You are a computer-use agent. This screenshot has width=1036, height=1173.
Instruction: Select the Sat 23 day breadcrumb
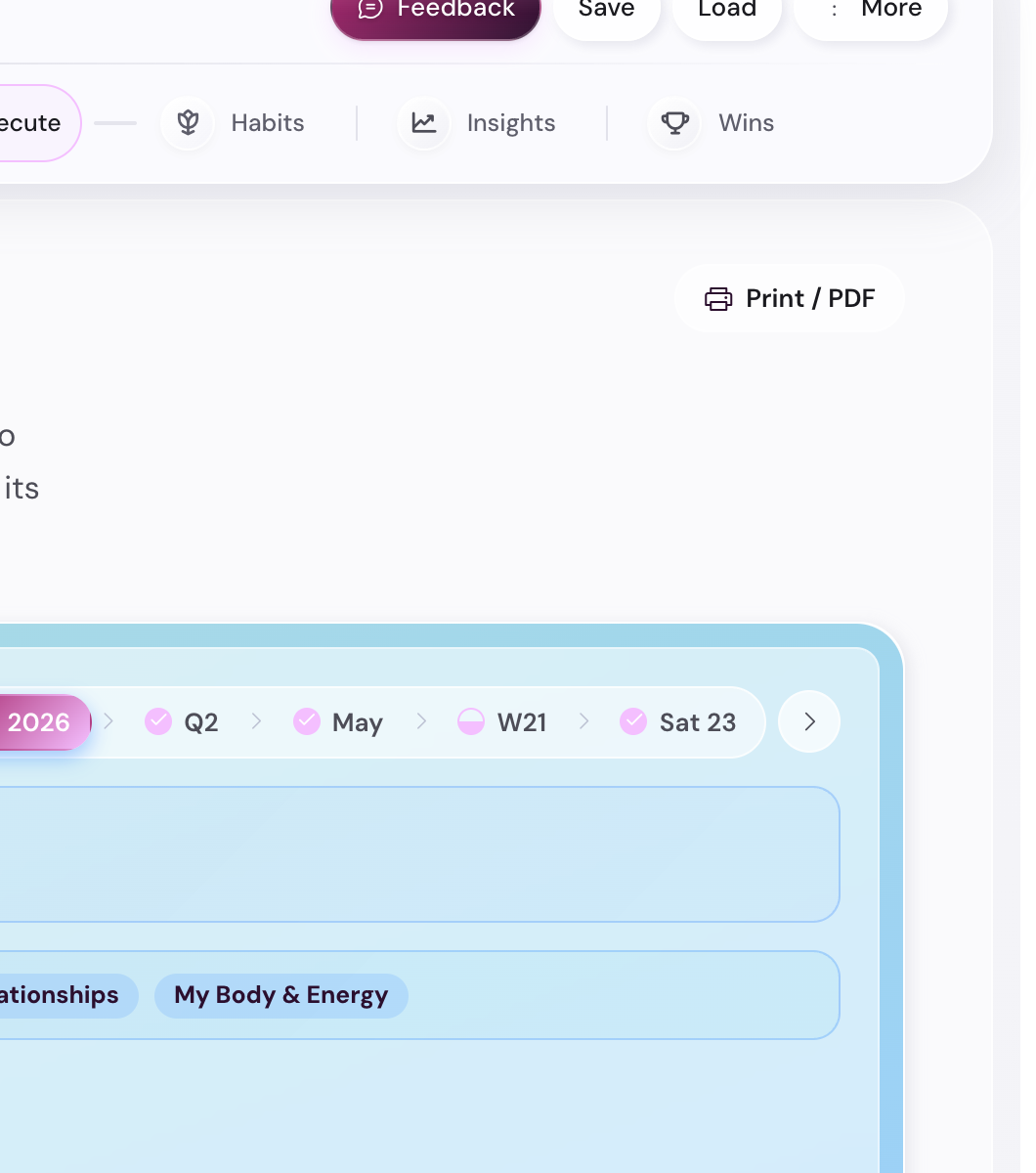(678, 722)
